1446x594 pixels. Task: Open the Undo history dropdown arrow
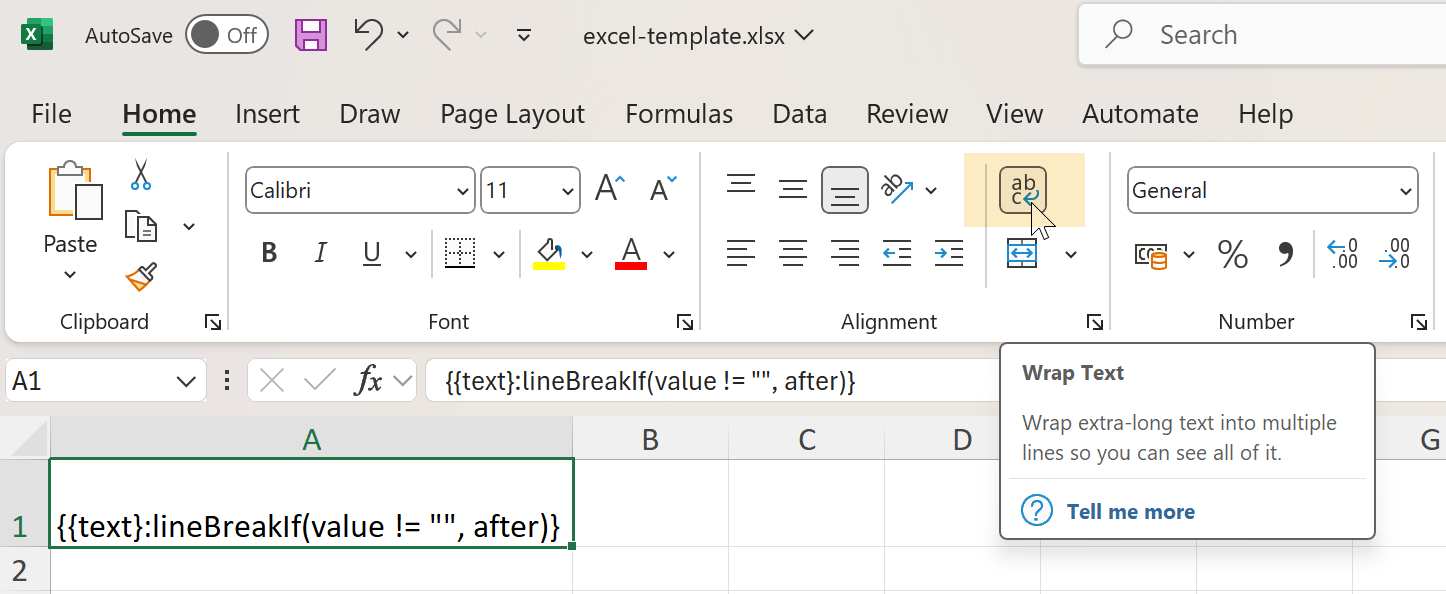[403, 35]
